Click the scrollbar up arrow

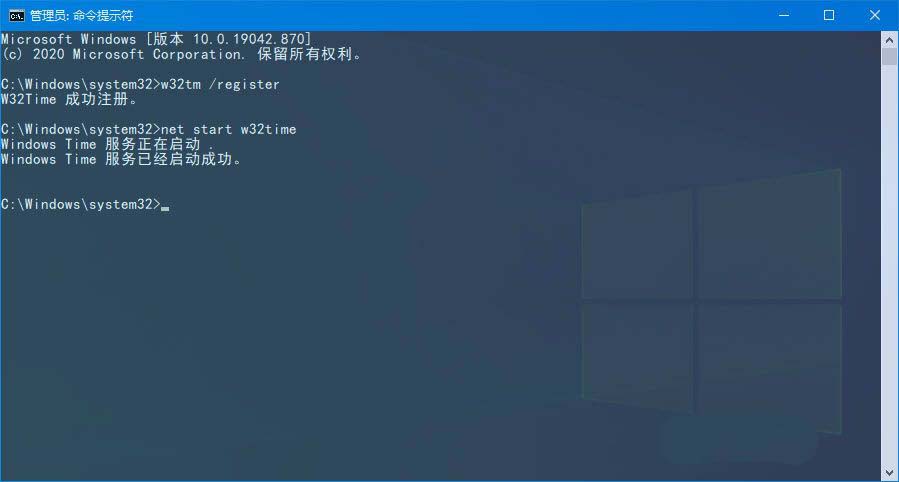tap(889, 40)
